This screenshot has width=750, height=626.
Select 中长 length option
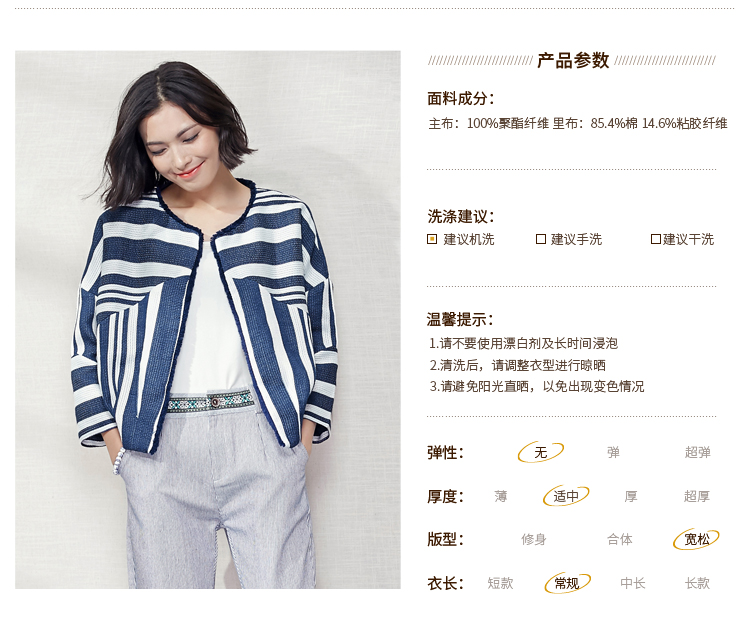coord(633,583)
